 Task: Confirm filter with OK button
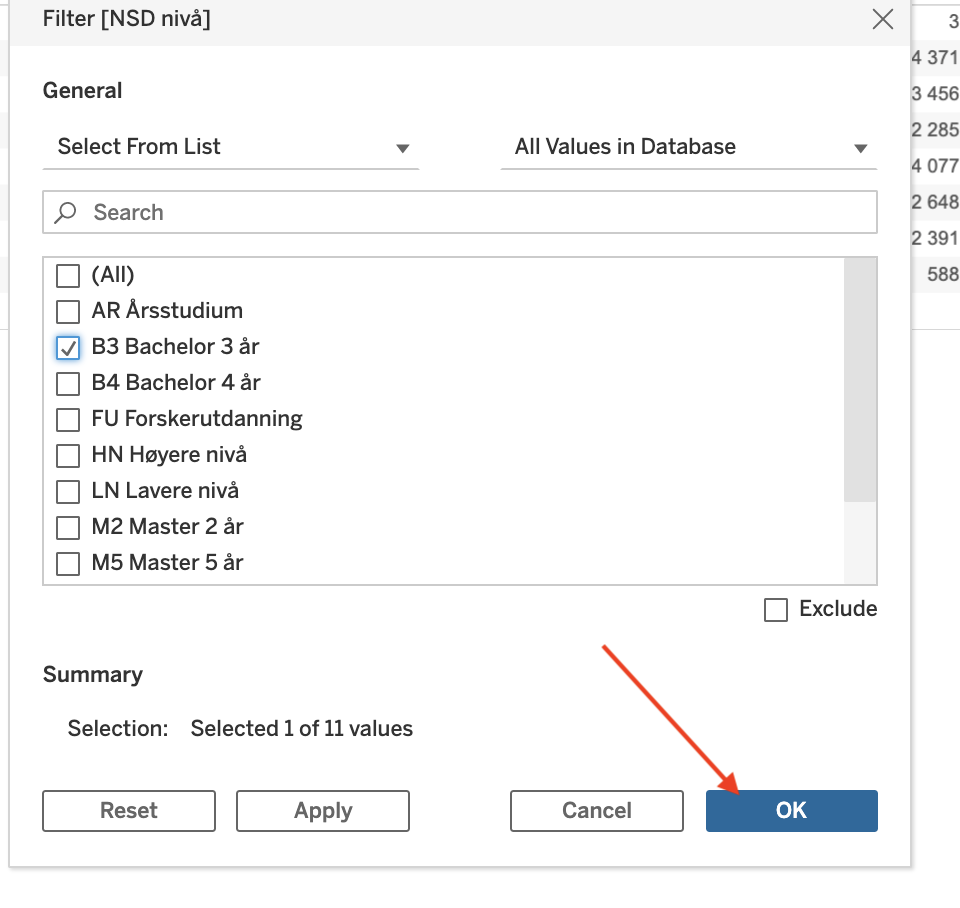coord(791,811)
